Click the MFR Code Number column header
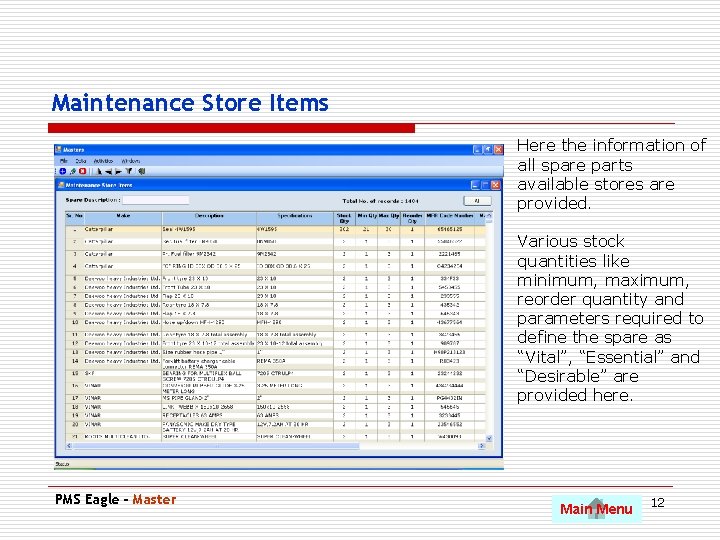This screenshot has width=720, height=540. [x=450, y=218]
